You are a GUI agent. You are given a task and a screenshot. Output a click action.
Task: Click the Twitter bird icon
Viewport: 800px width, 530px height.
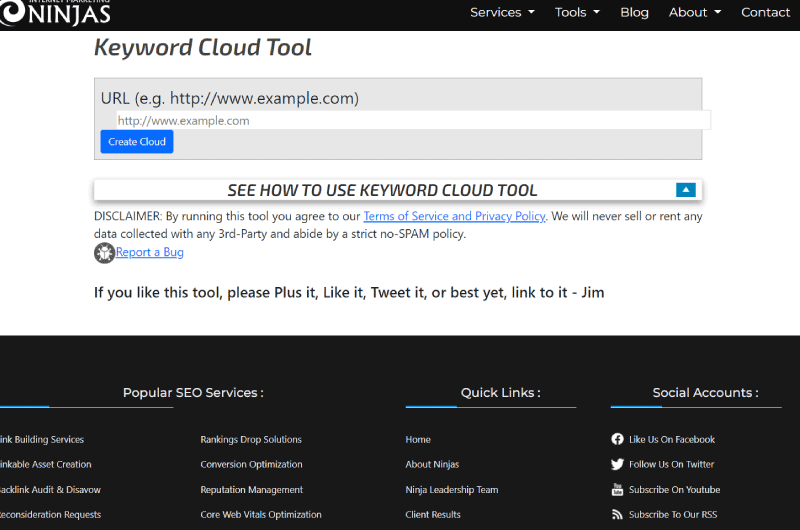point(617,464)
